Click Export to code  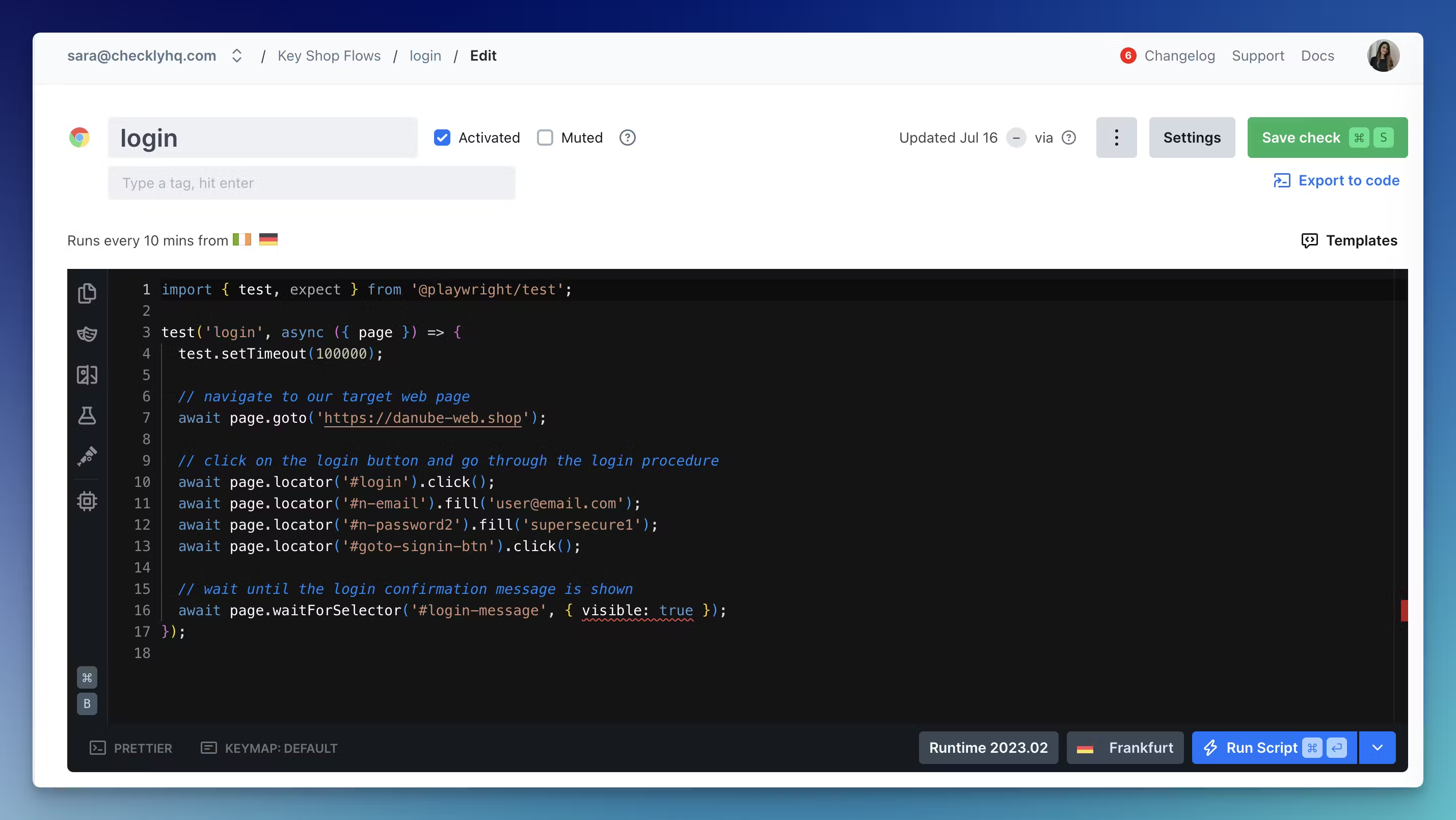tap(1336, 180)
